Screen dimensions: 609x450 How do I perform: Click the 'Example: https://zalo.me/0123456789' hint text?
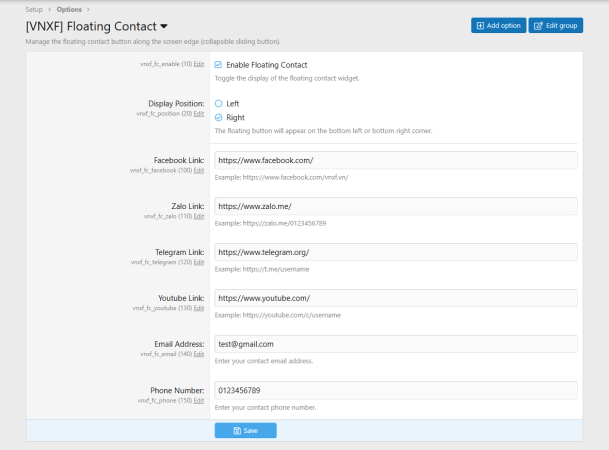[270, 223]
